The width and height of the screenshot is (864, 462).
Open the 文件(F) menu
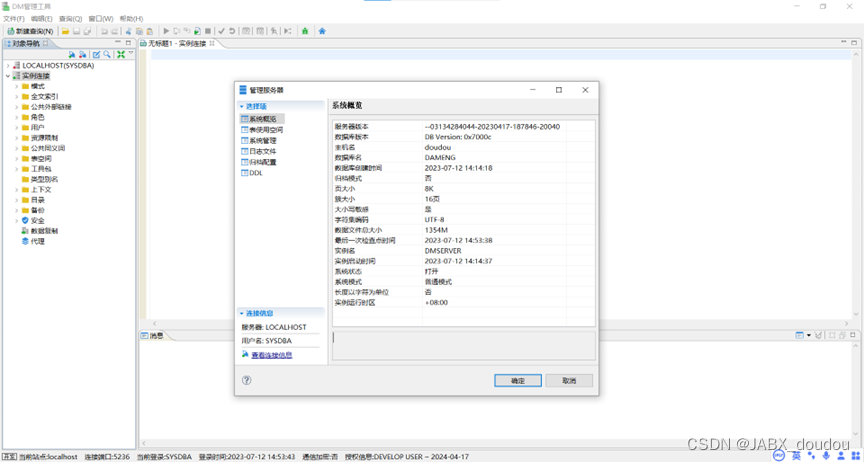pos(14,18)
